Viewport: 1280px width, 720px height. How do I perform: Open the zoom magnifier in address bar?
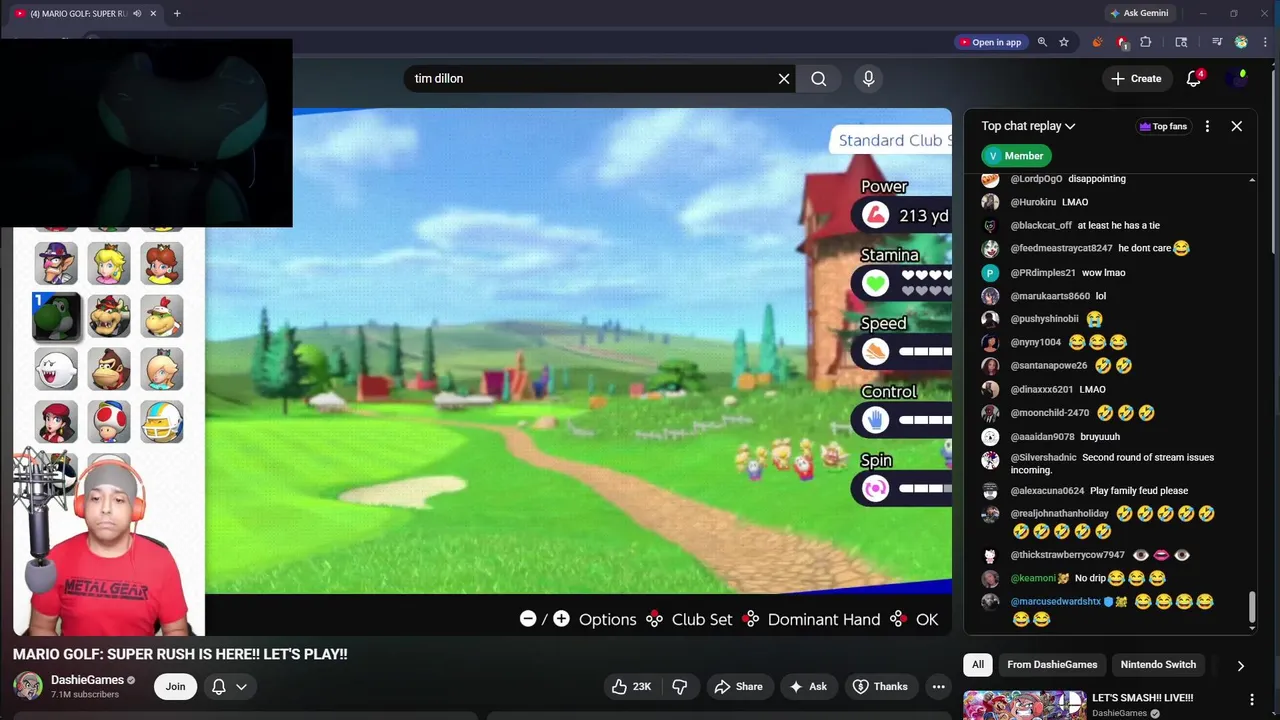pyautogui.click(x=1042, y=42)
